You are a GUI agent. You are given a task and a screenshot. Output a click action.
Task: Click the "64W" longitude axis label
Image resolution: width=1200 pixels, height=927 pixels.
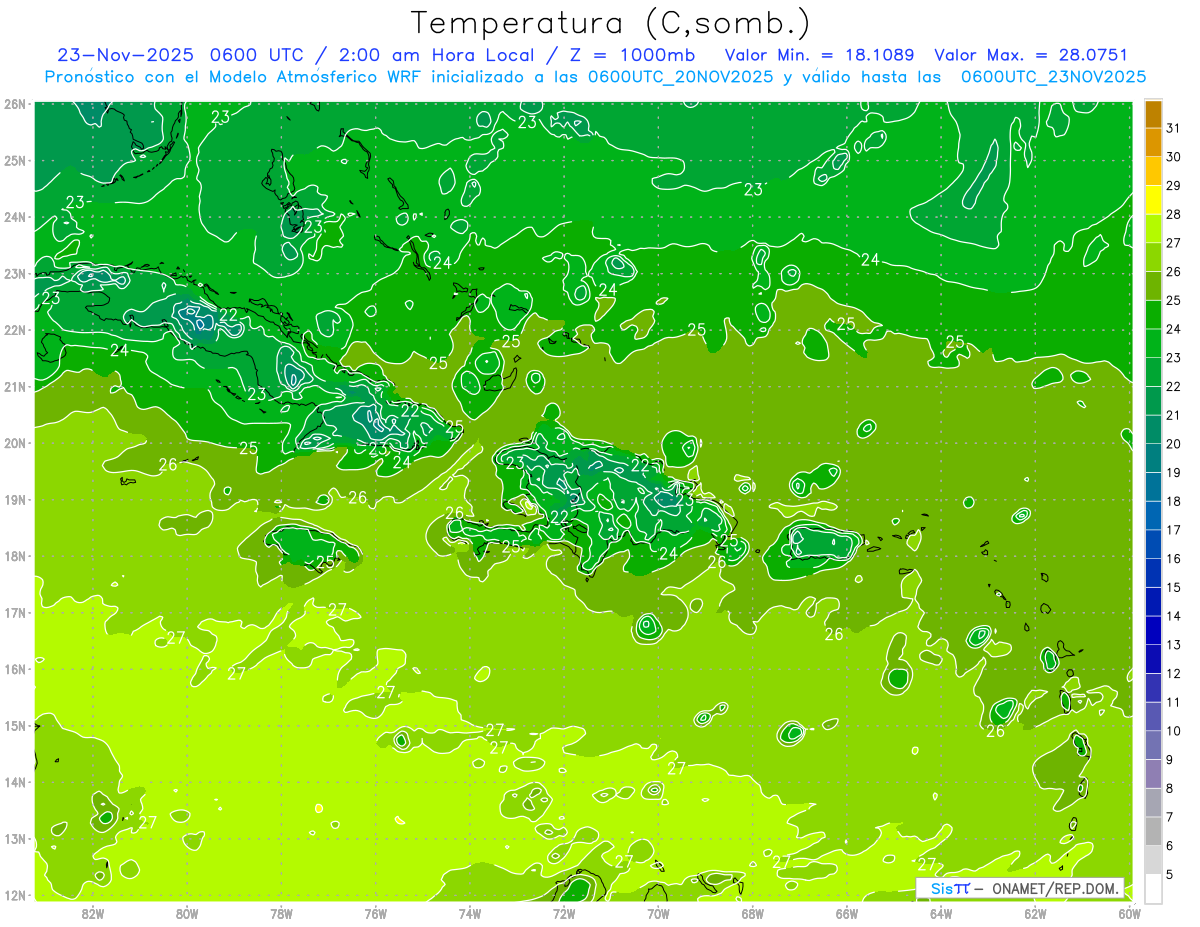[x=941, y=913]
